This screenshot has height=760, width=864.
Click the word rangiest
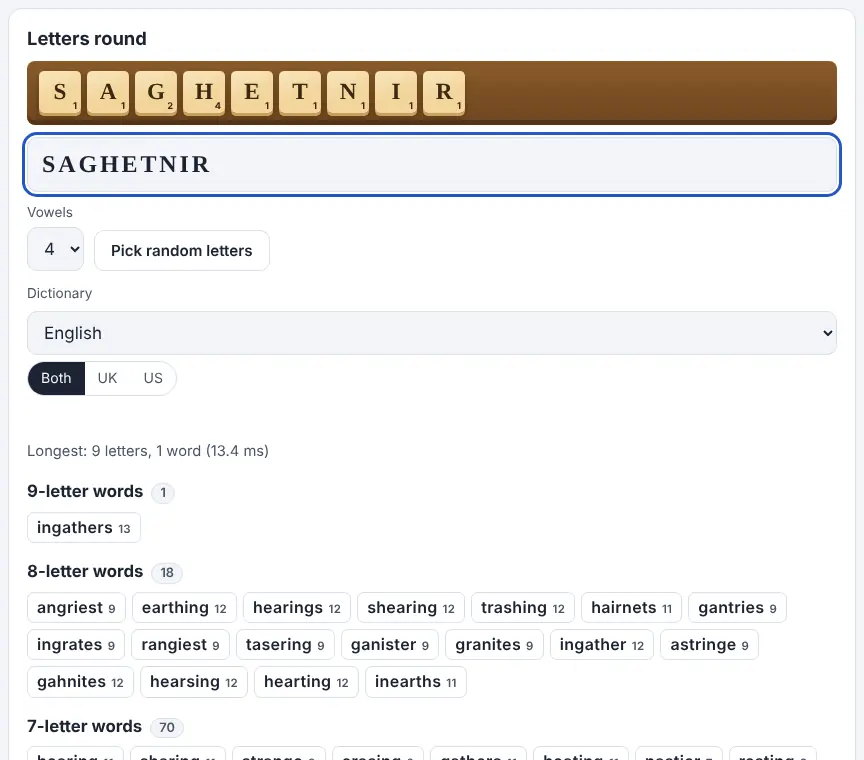coord(180,645)
